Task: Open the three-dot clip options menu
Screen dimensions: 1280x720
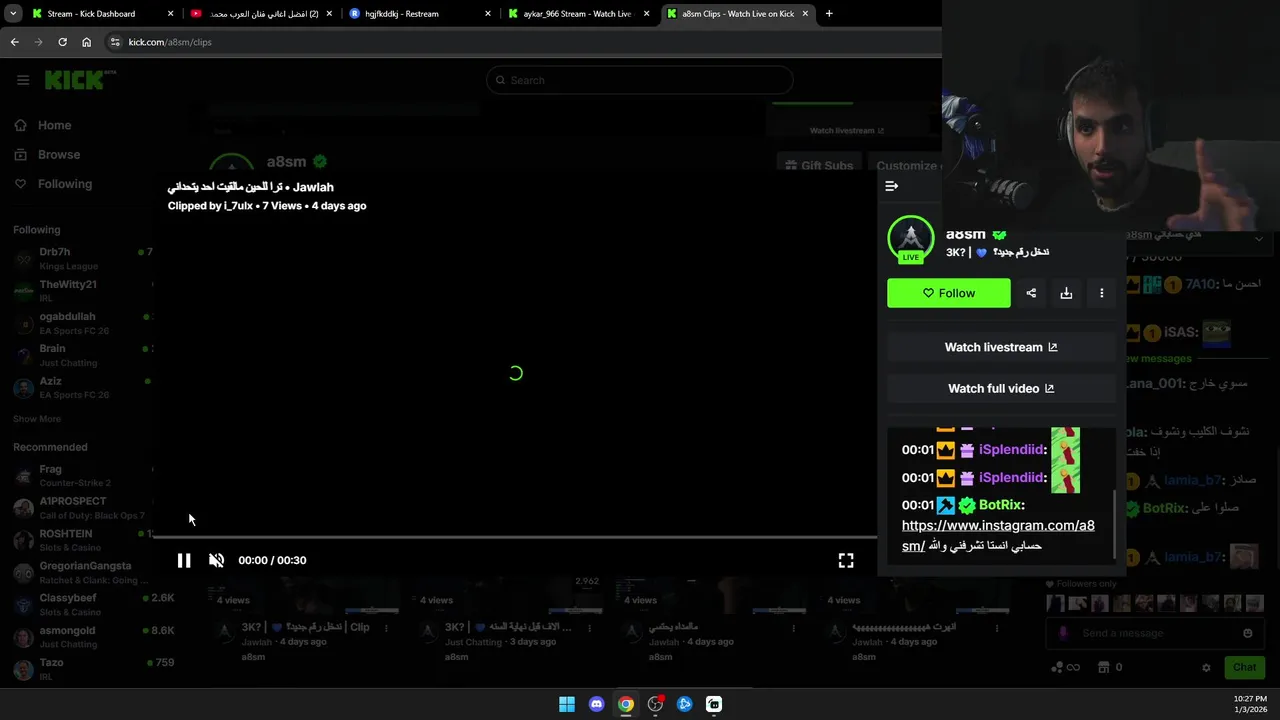Action: coord(1102,293)
